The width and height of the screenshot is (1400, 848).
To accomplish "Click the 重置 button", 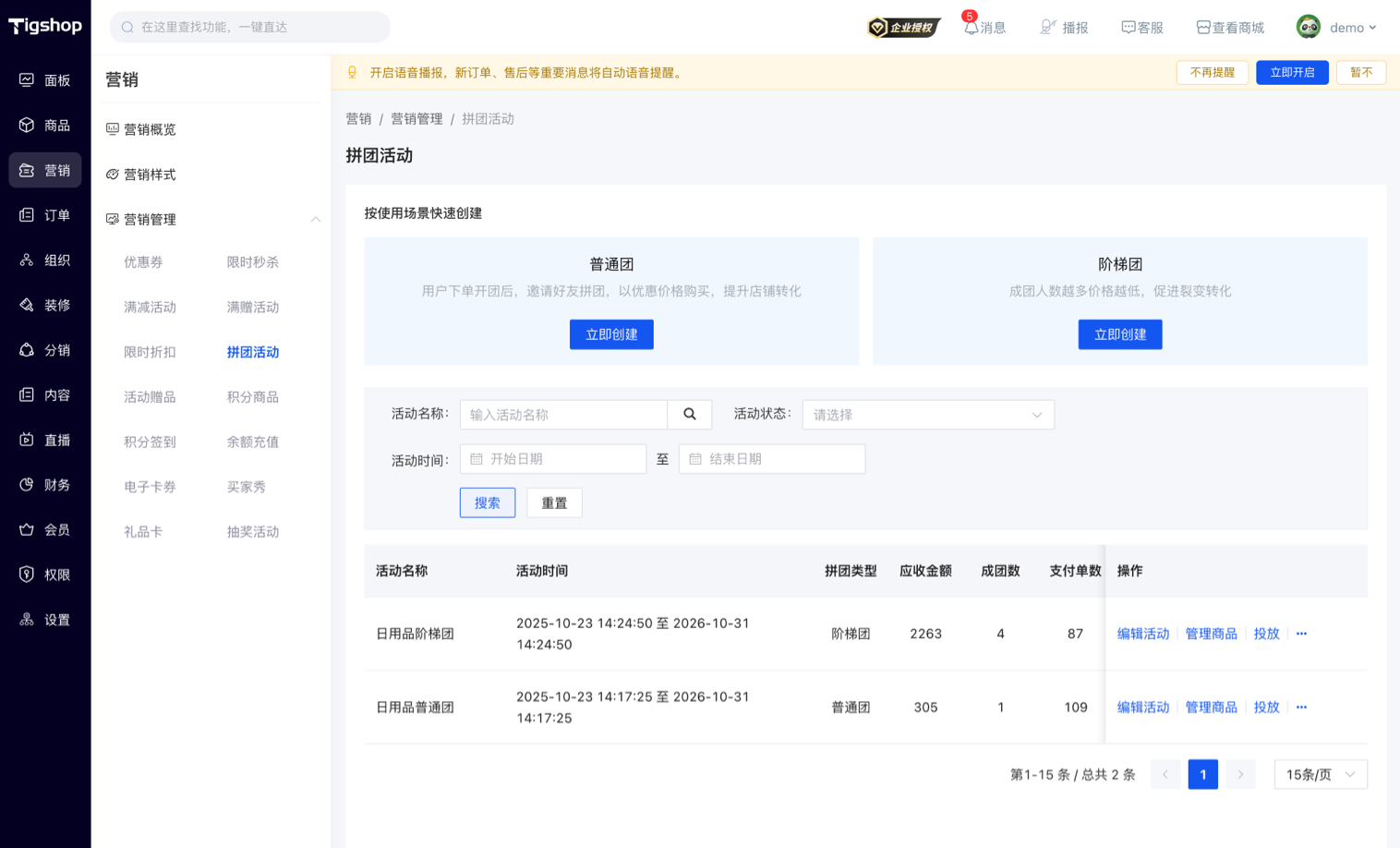I will click(554, 503).
